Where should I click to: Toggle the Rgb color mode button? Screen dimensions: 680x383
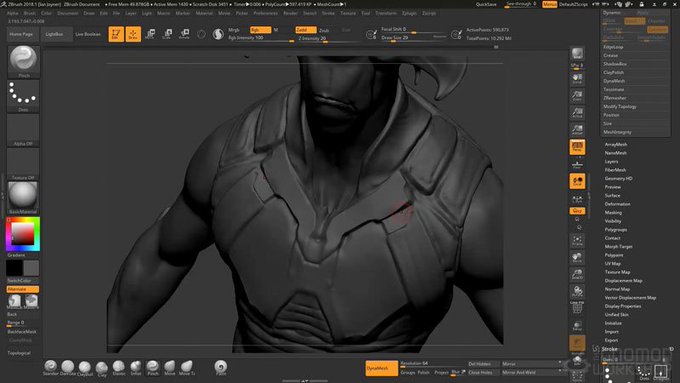coord(260,30)
